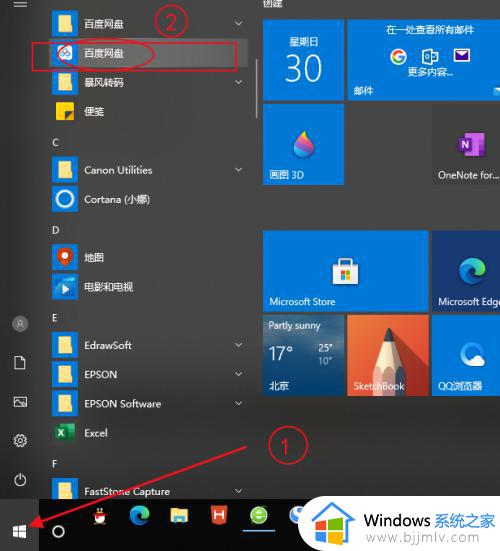This screenshot has height=551, width=500.
Task: Open the 地图 maps app
Action: (x=149, y=258)
